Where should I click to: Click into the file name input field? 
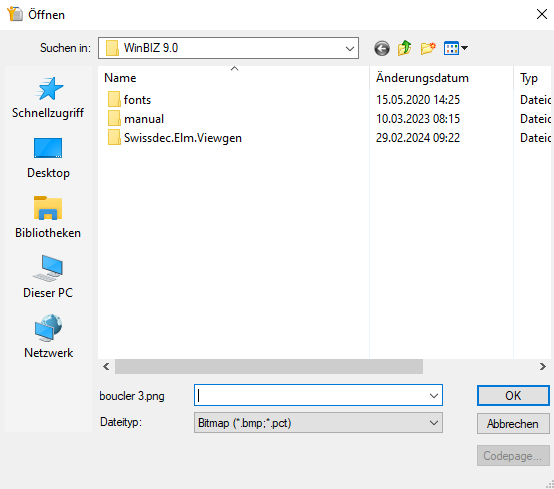tap(311, 395)
